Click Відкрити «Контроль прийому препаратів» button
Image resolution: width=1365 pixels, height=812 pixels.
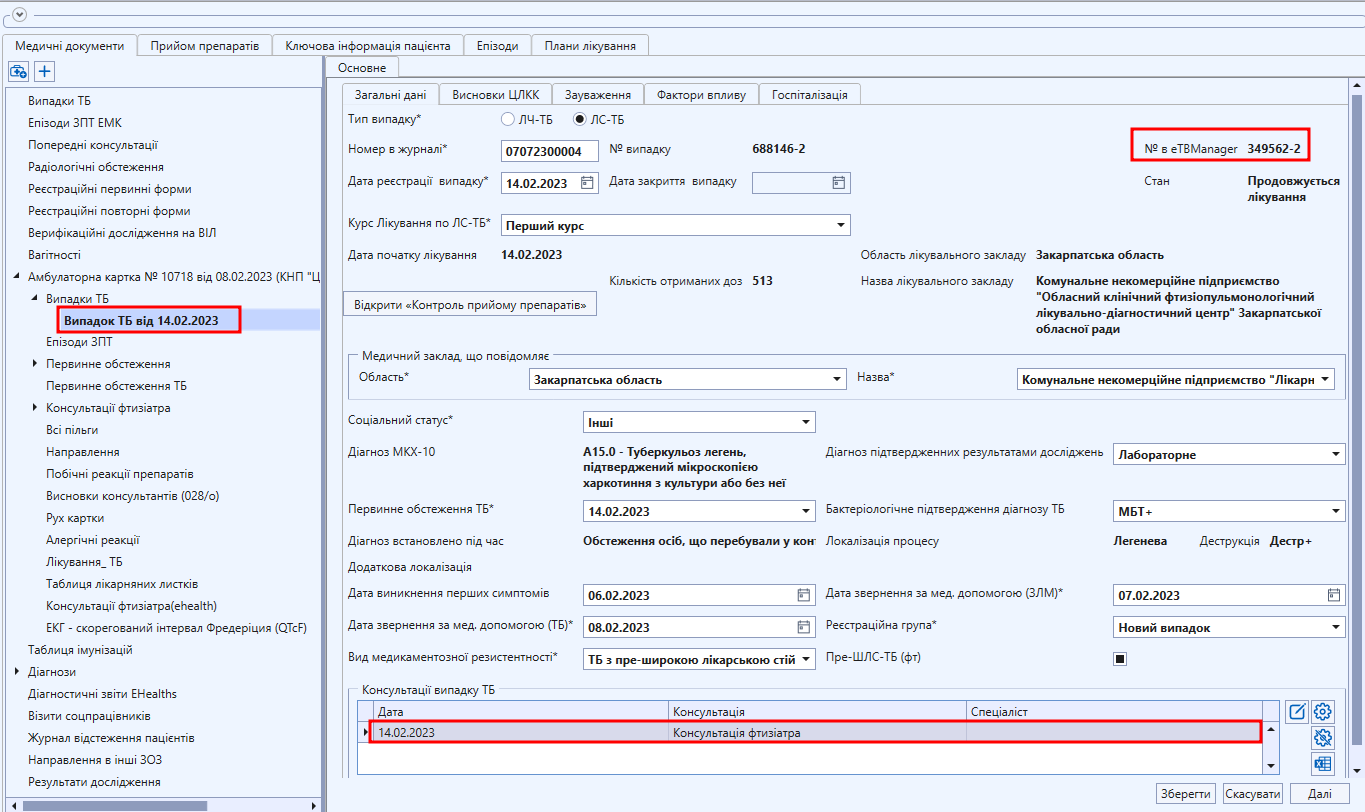[x=470, y=304]
